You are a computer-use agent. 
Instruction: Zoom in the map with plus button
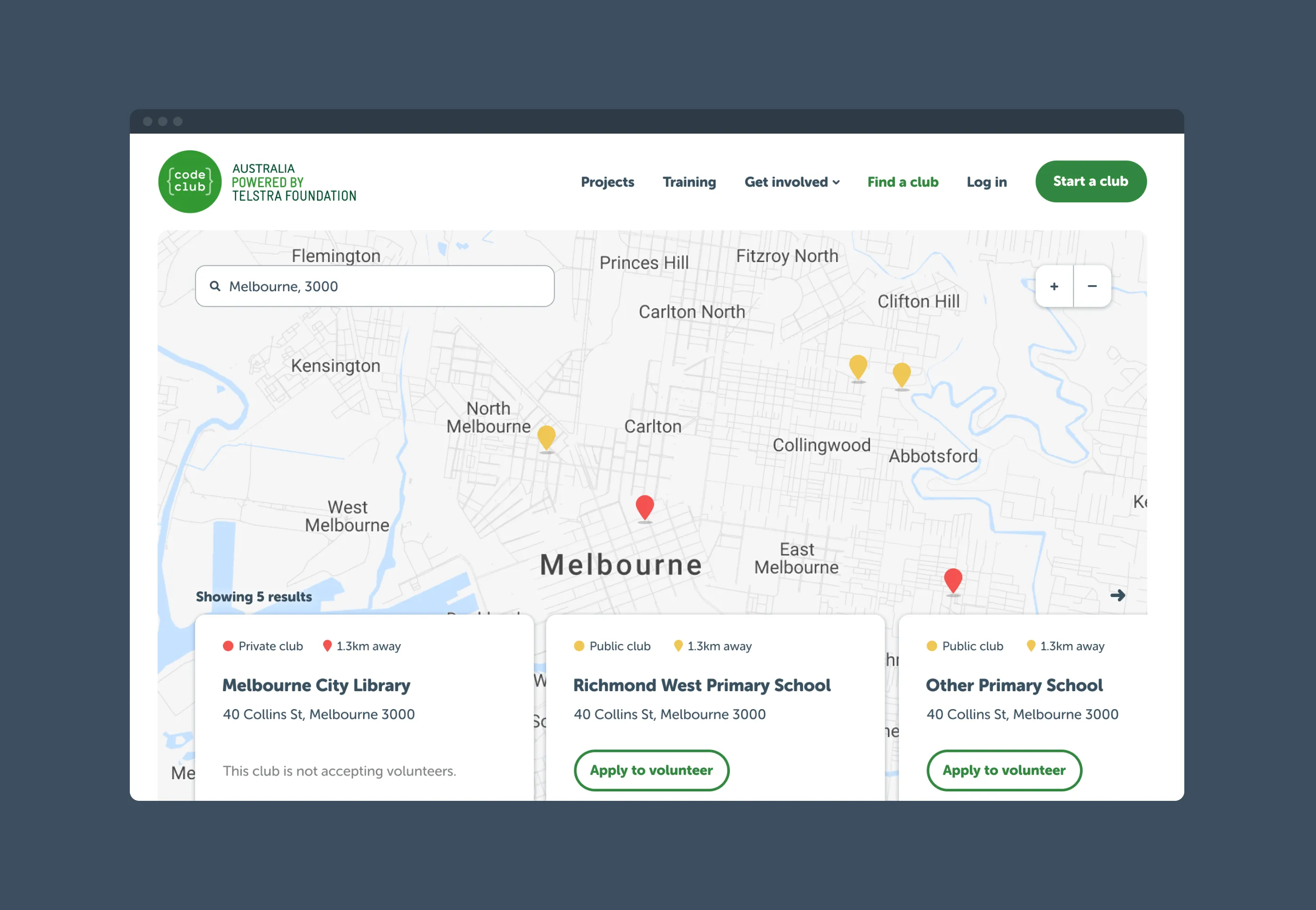coord(1054,286)
